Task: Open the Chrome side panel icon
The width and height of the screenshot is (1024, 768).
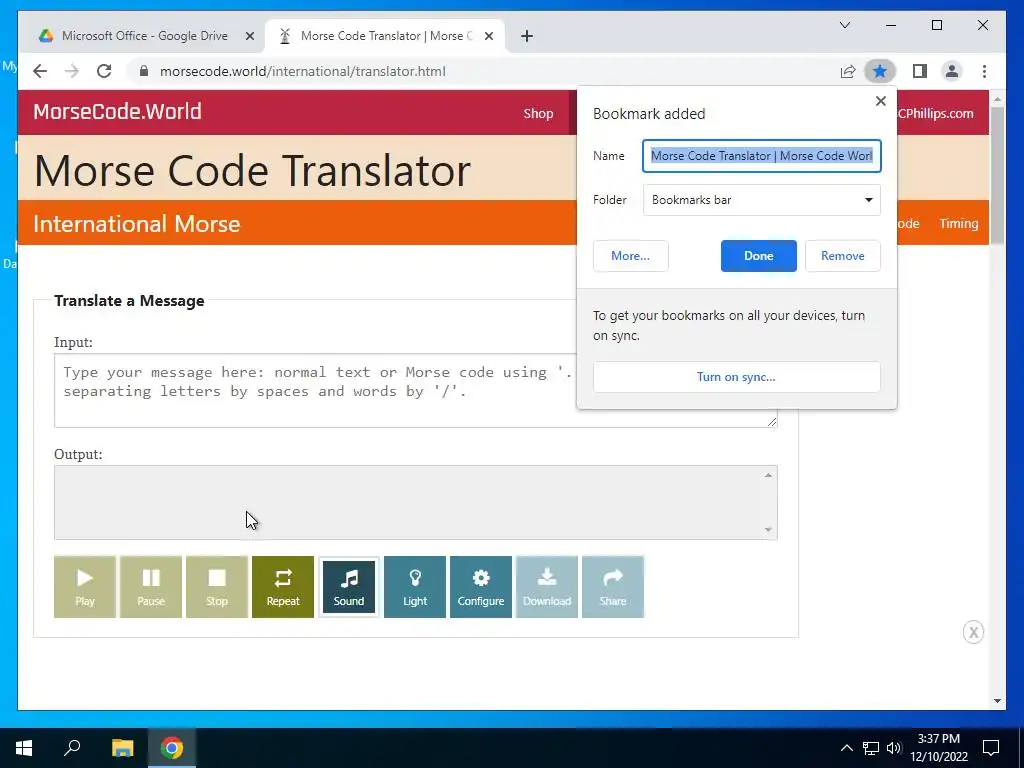Action: pyautogui.click(x=920, y=71)
